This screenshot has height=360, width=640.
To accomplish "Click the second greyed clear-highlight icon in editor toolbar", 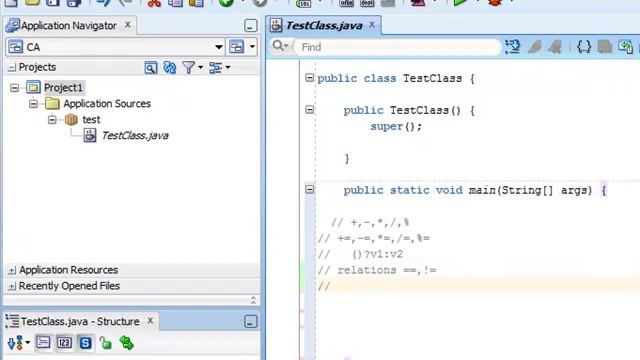I will (555, 47).
